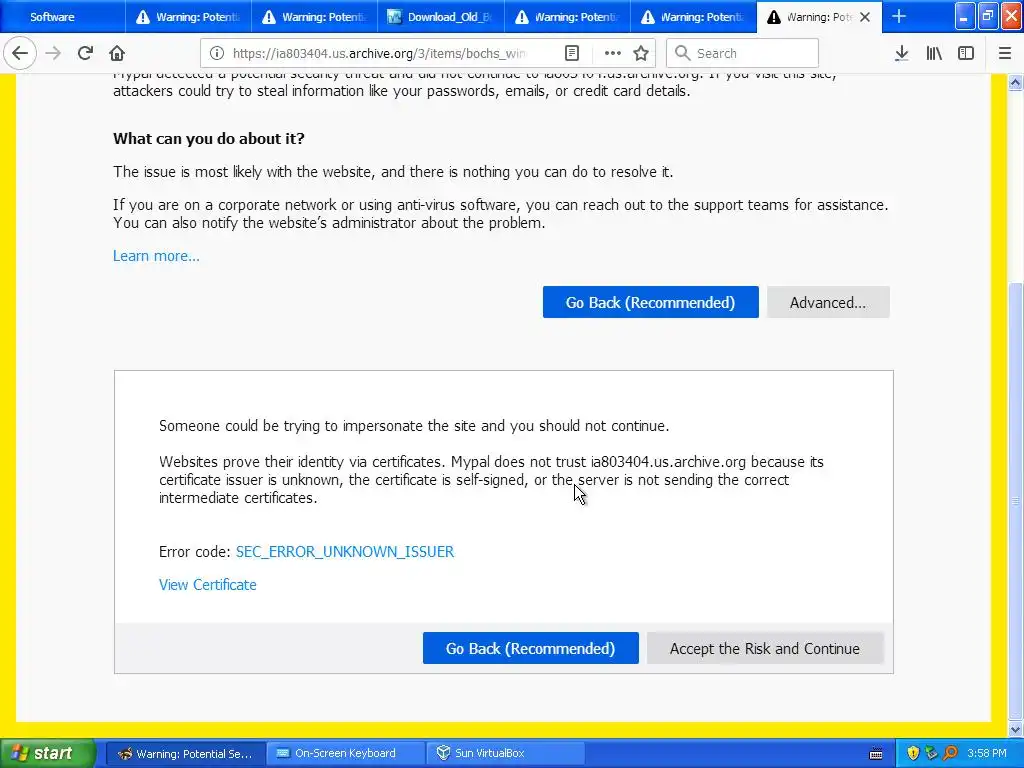Open the security shield tray icon
The height and width of the screenshot is (768, 1024).
(913, 754)
